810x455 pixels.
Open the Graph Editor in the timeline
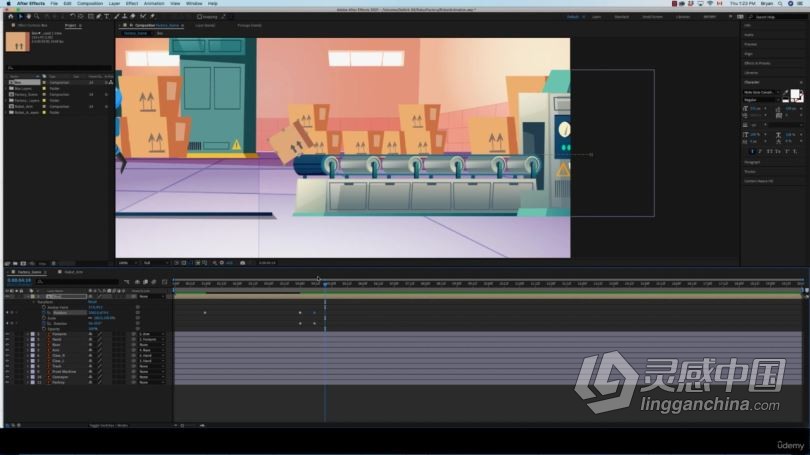point(165,282)
